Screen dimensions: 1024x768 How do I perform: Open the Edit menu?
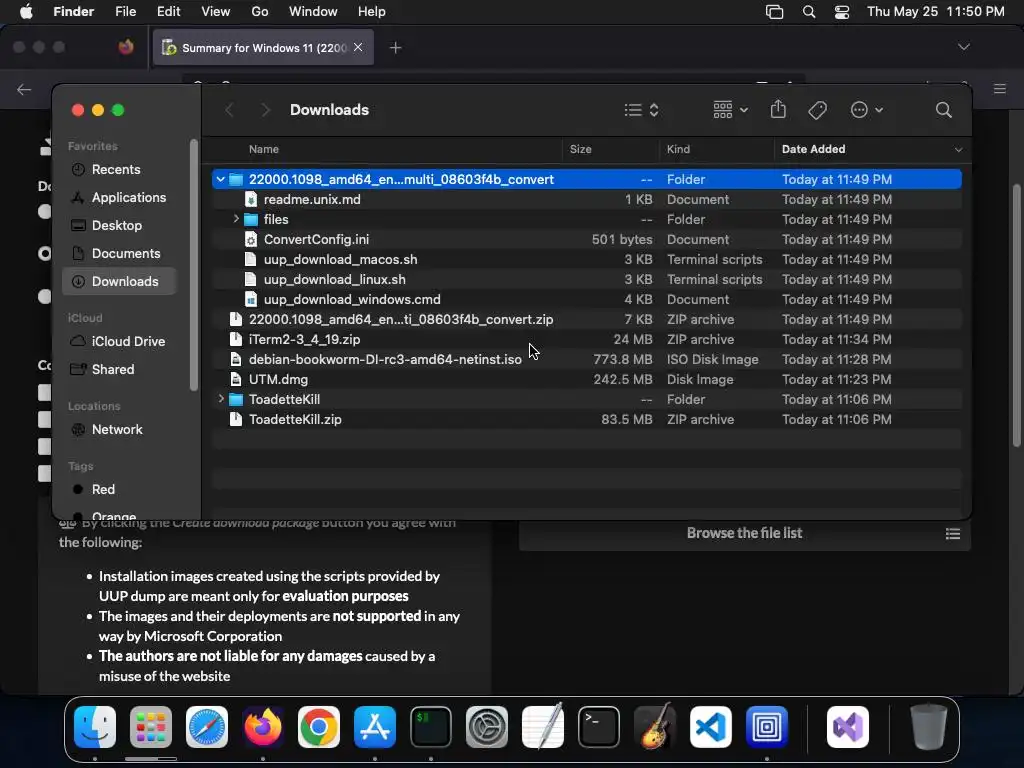pyautogui.click(x=168, y=12)
